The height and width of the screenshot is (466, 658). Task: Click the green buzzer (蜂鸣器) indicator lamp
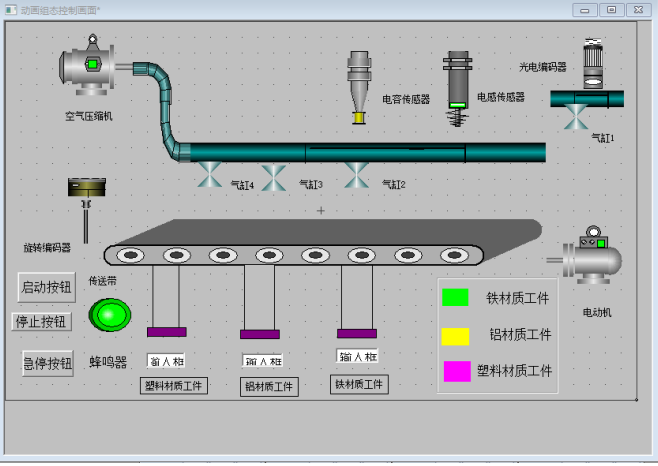point(108,315)
